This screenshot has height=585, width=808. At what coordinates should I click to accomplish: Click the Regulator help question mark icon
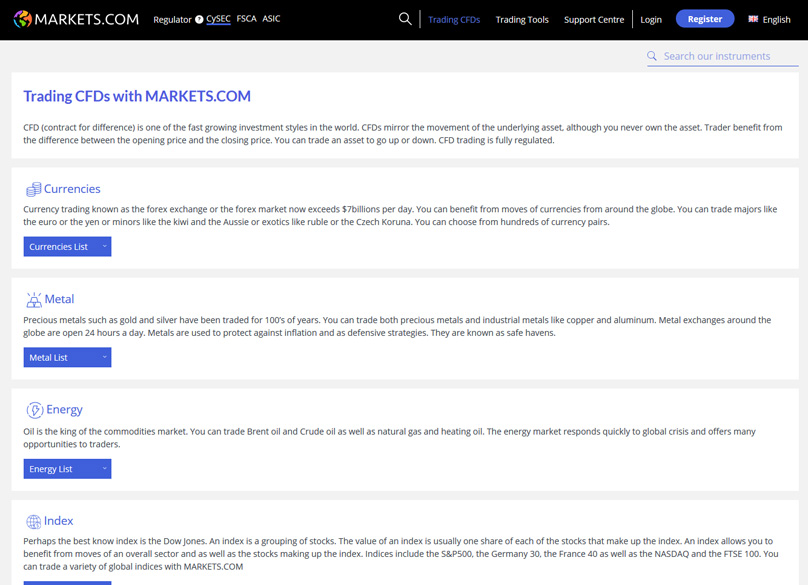[199, 20]
